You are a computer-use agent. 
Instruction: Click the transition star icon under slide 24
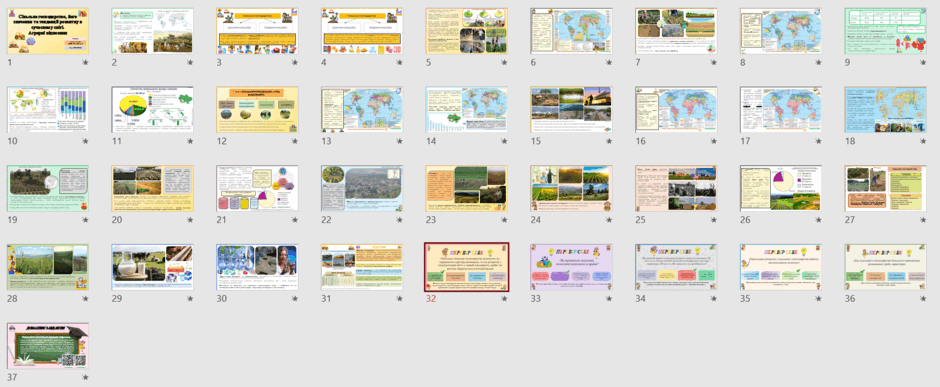point(609,220)
